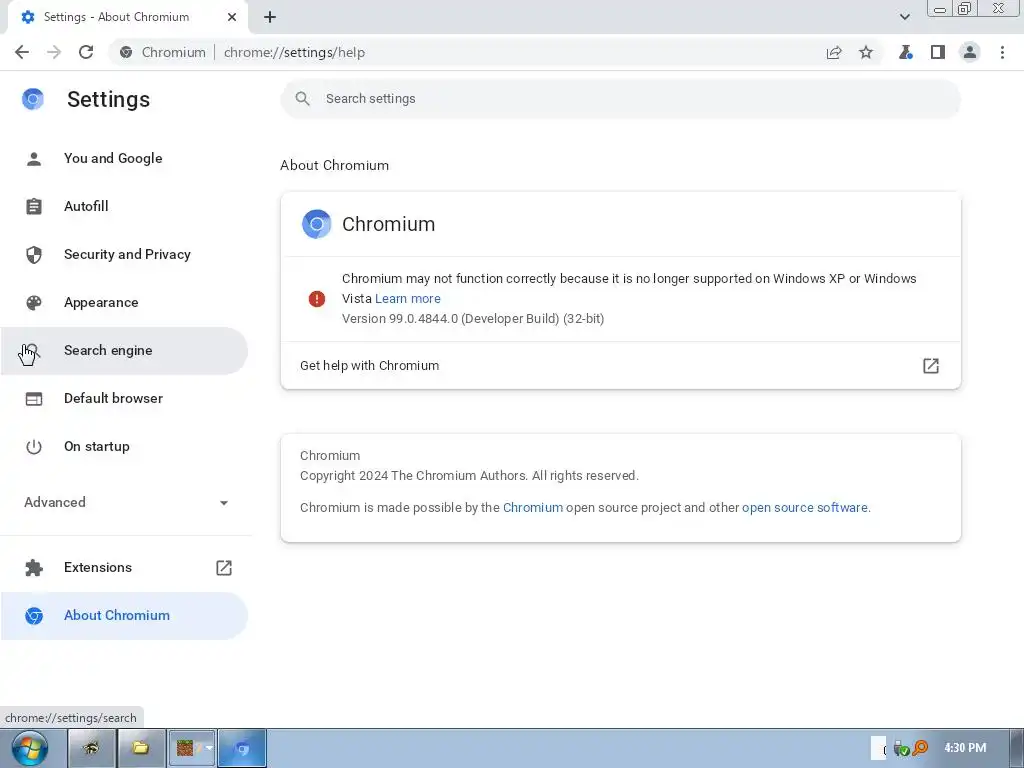Open You and Google settings
Screen dimensions: 1024x768
point(124,158)
